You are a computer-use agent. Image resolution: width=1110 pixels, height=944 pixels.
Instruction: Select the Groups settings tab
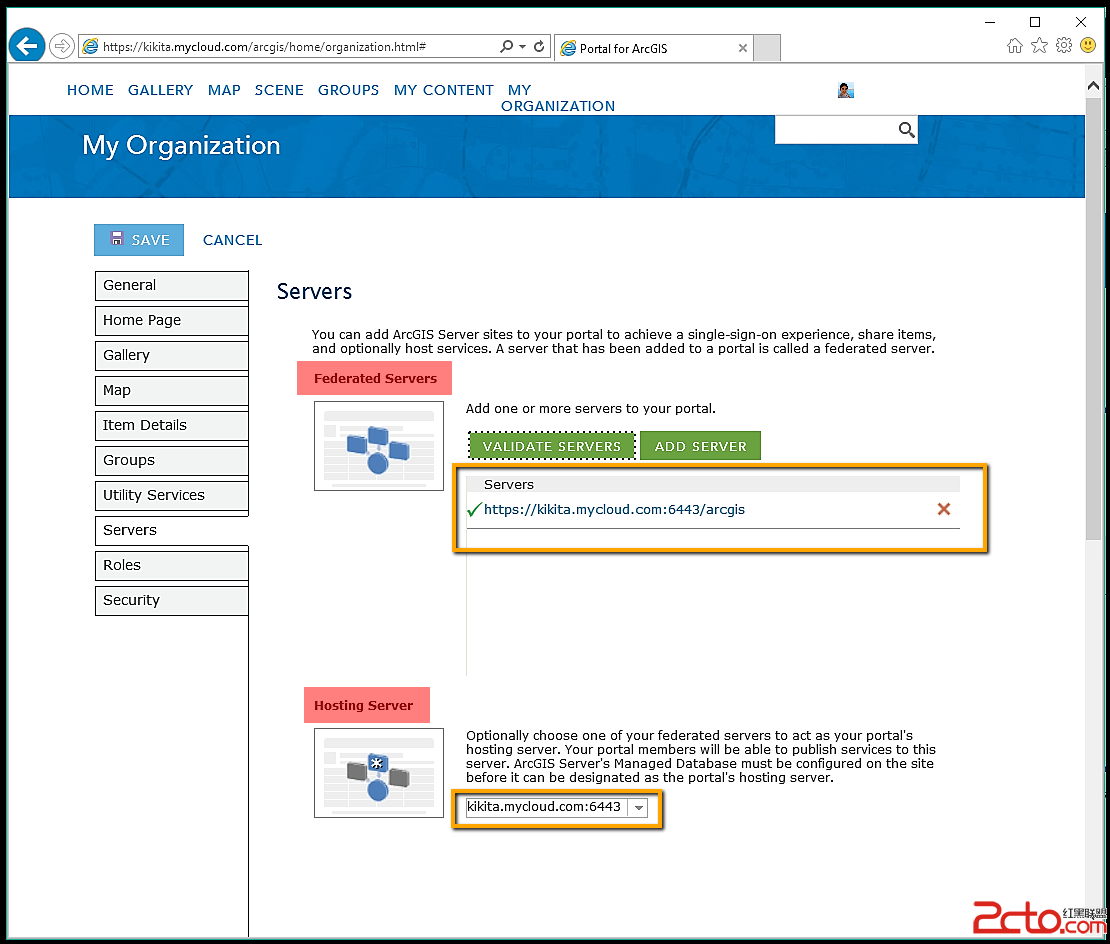[x=171, y=461]
